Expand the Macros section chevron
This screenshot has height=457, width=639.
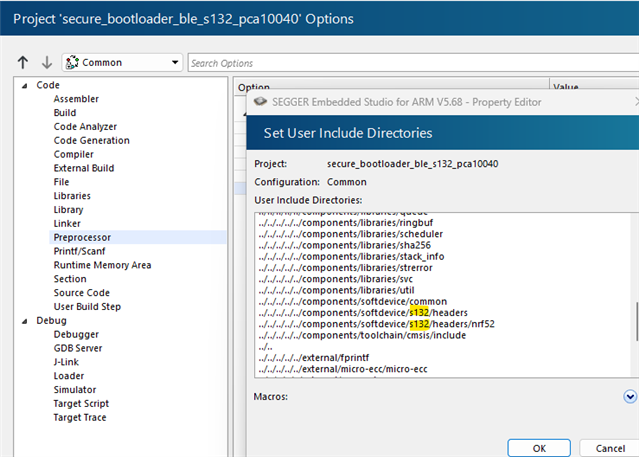[630, 396]
